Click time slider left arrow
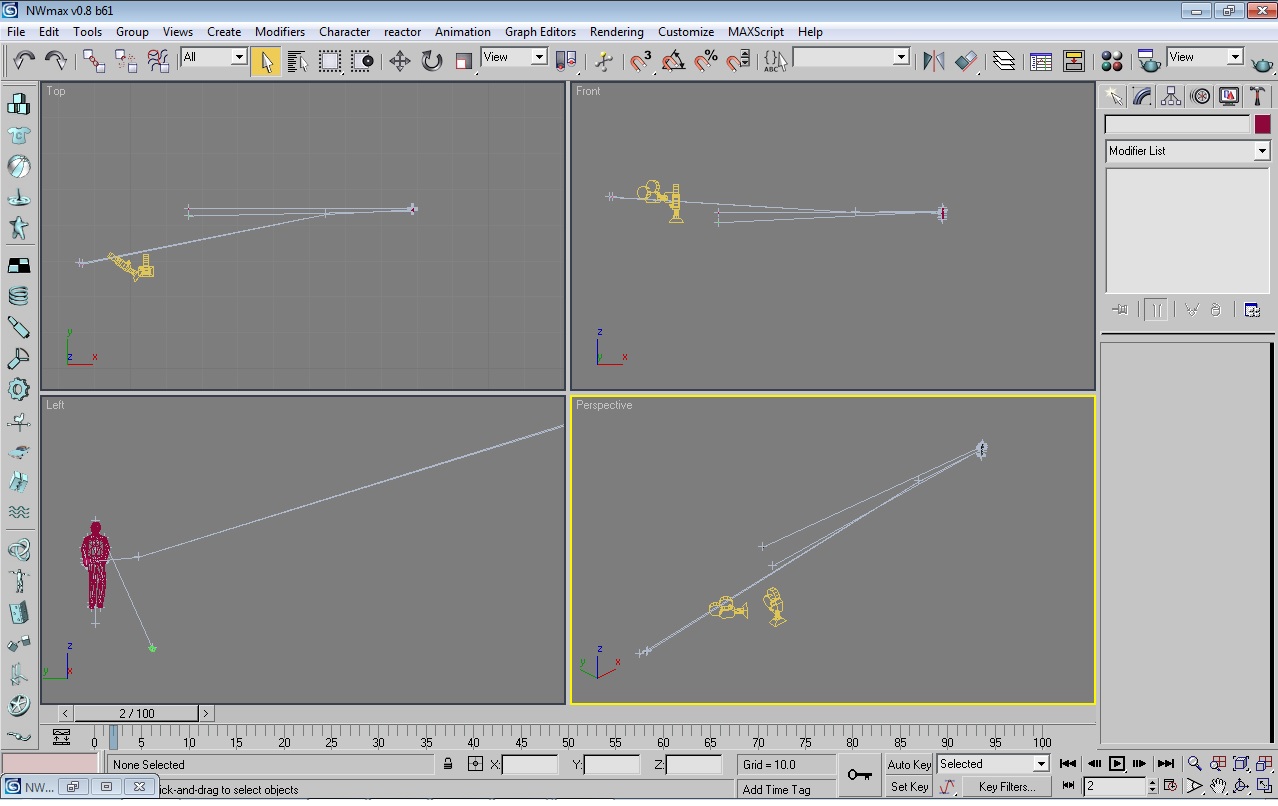The image size is (1278, 806). point(65,713)
